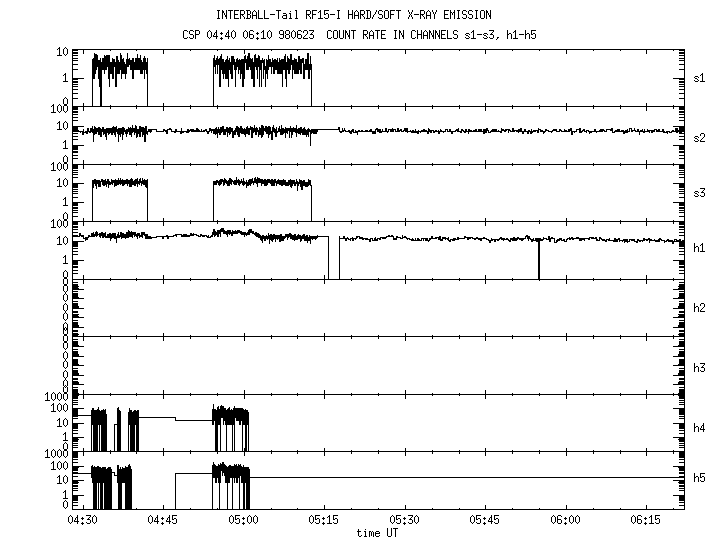Screen dimensions: 720x550
Task: Click the narrow h1 dropout spike before 06:00
Action: point(539,260)
